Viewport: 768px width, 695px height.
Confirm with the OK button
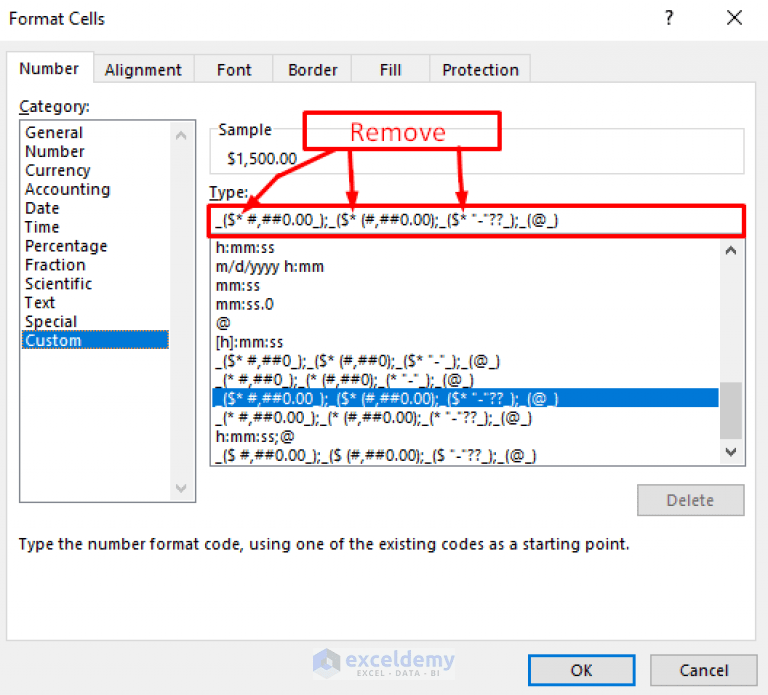pos(581,670)
